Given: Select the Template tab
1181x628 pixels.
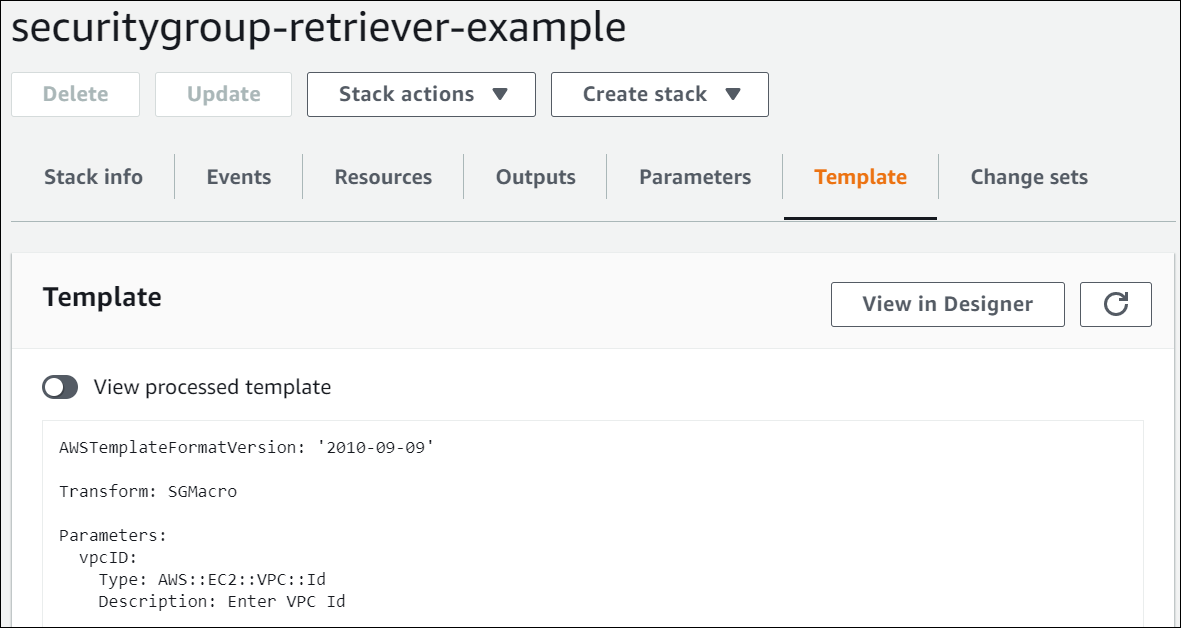Looking at the screenshot, I should click(860, 177).
